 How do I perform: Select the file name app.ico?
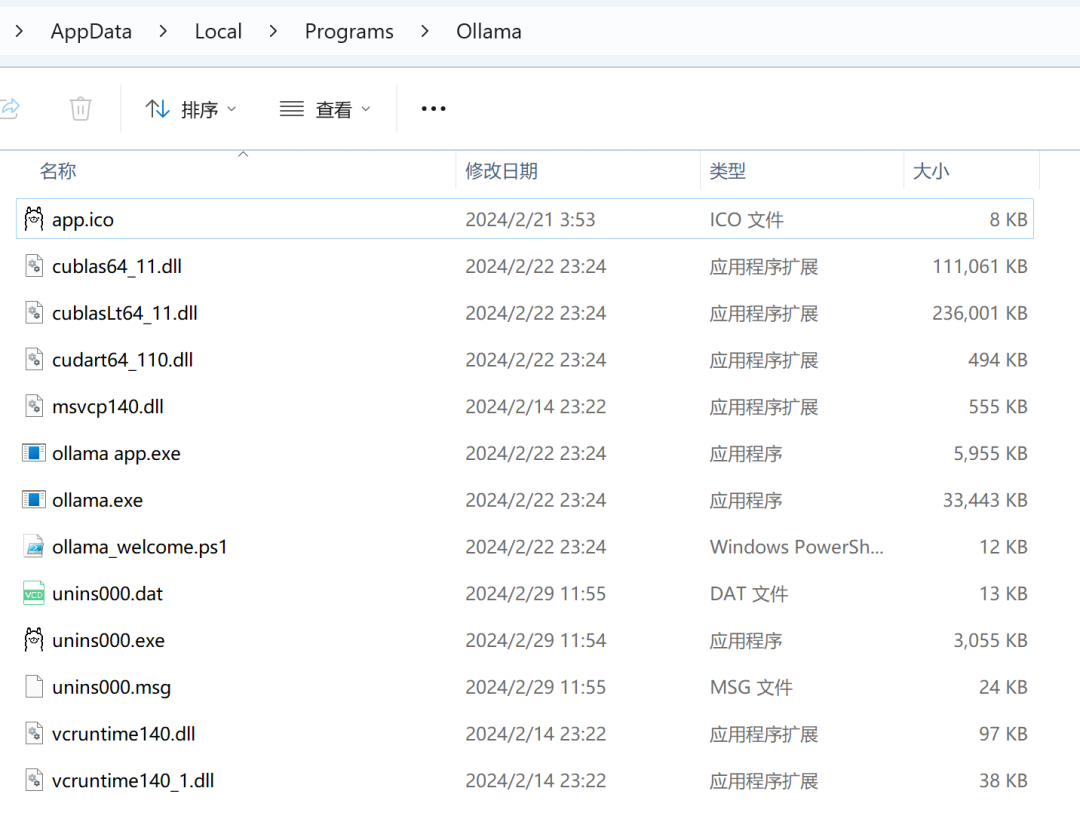click(83, 220)
